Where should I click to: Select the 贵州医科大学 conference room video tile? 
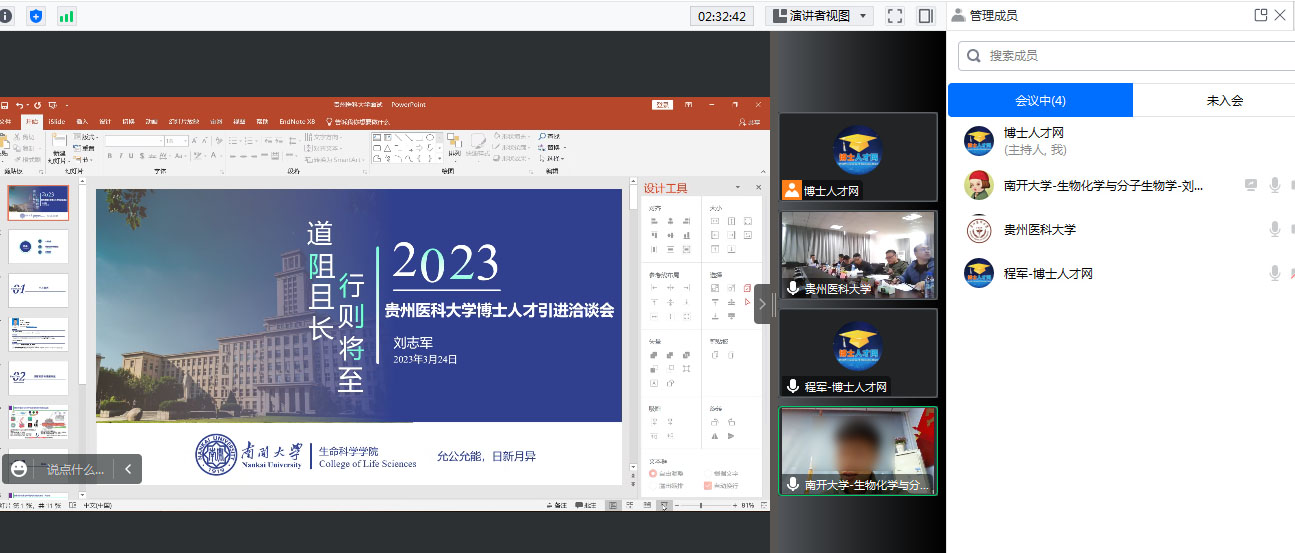point(858,254)
